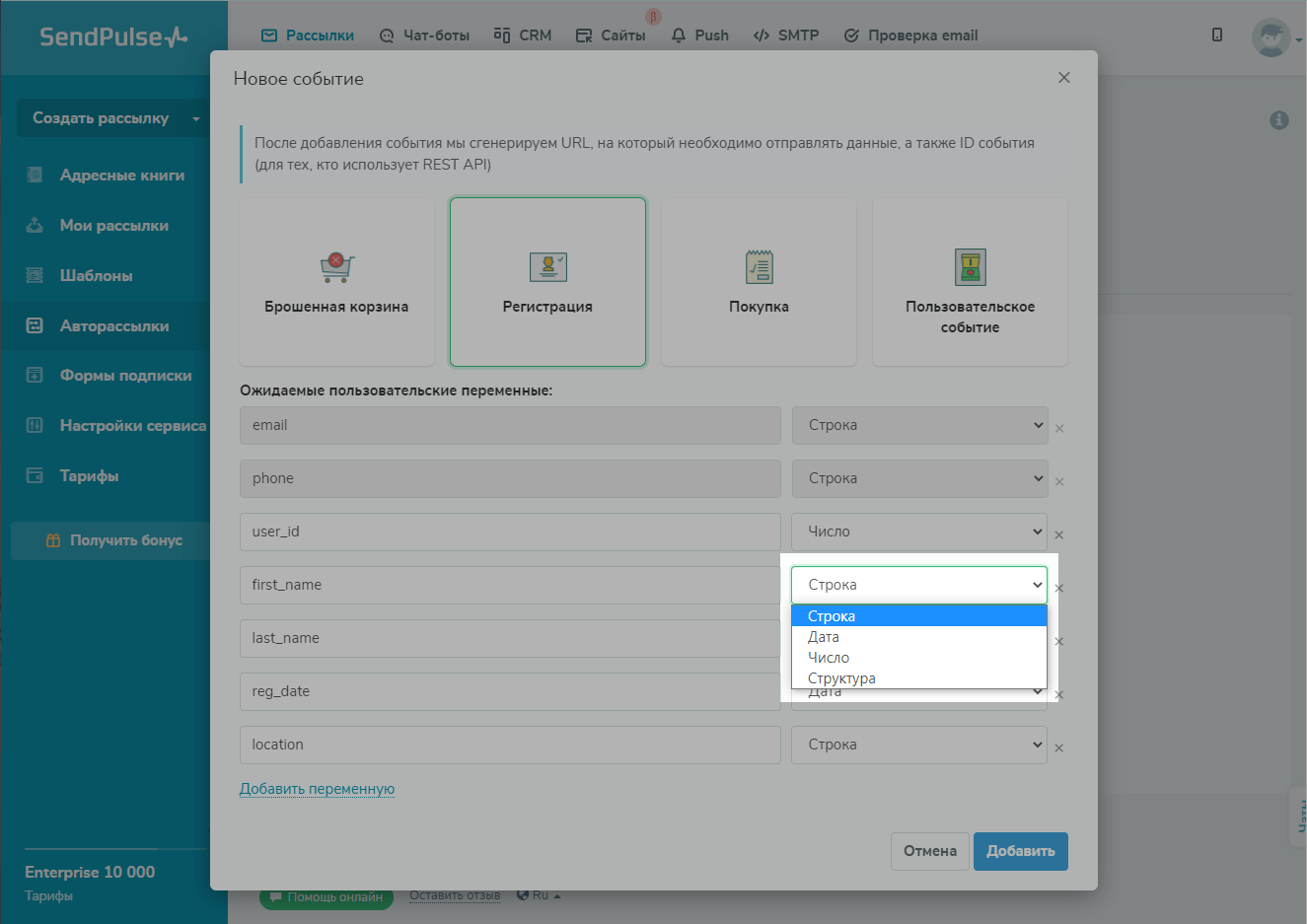Pick the Пользовательское событие icon card
The height and width of the screenshot is (924, 1307).
970,267
